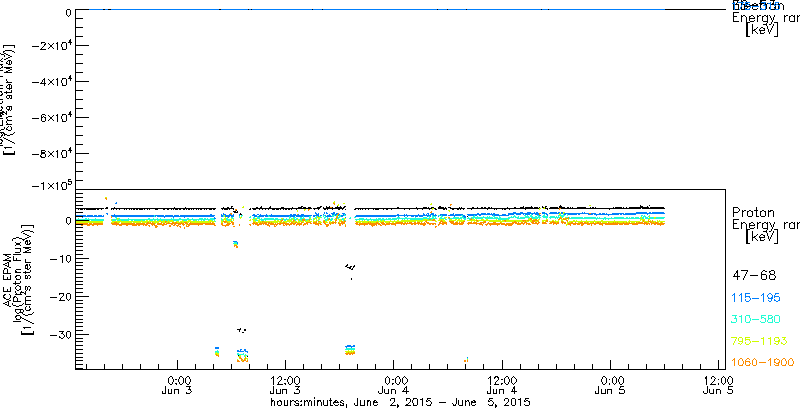Click the 47-68 proton energy legend entry
Screen dimensions: 800x410
click(754, 276)
